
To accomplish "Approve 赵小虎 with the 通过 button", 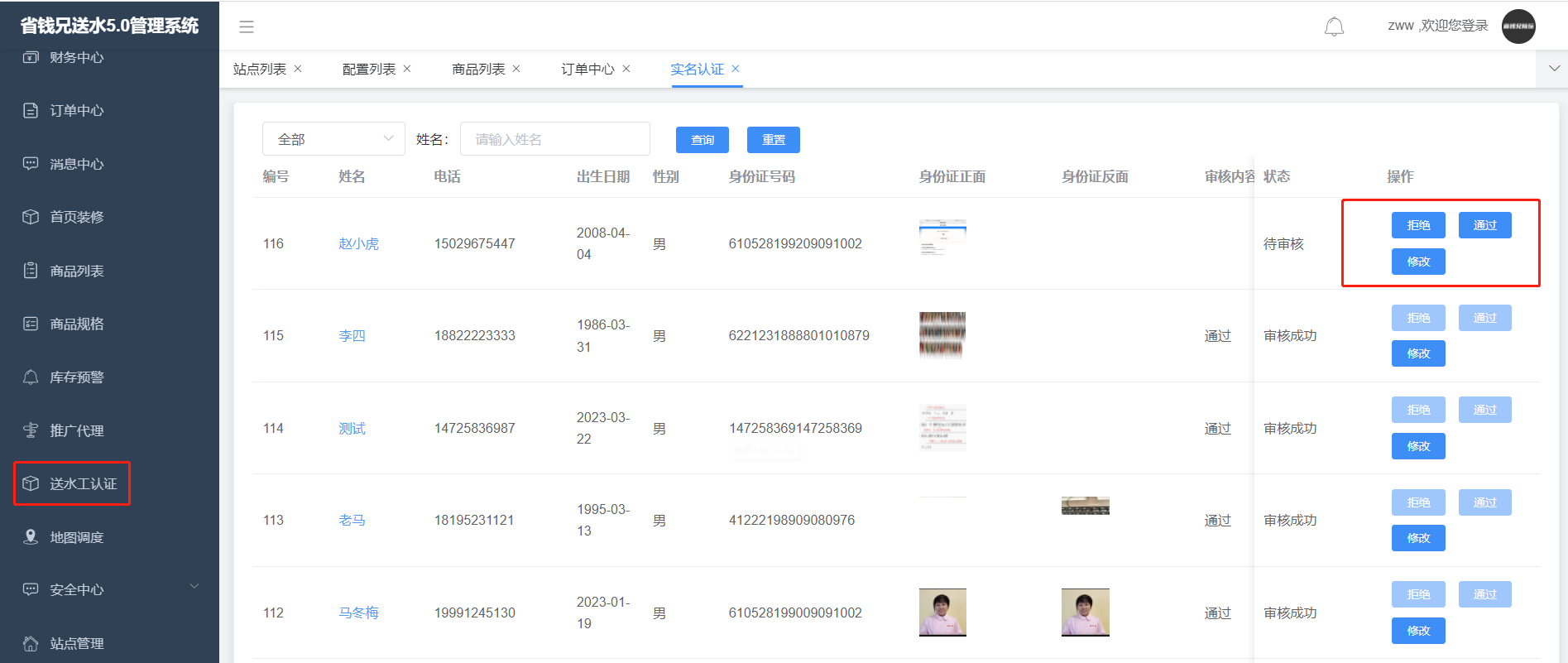I will [1484, 225].
